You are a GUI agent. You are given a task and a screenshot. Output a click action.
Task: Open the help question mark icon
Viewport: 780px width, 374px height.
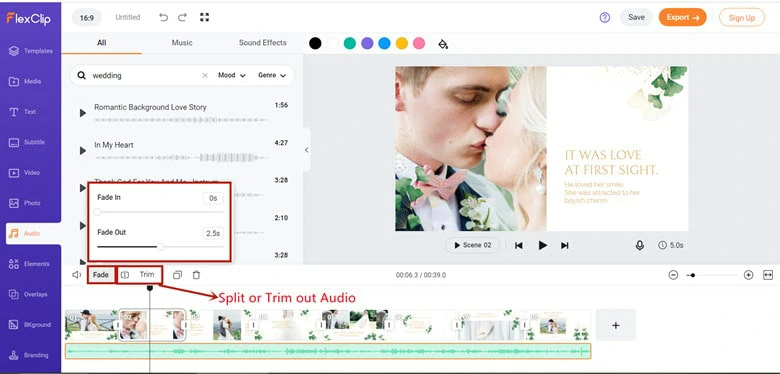pyautogui.click(x=605, y=17)
